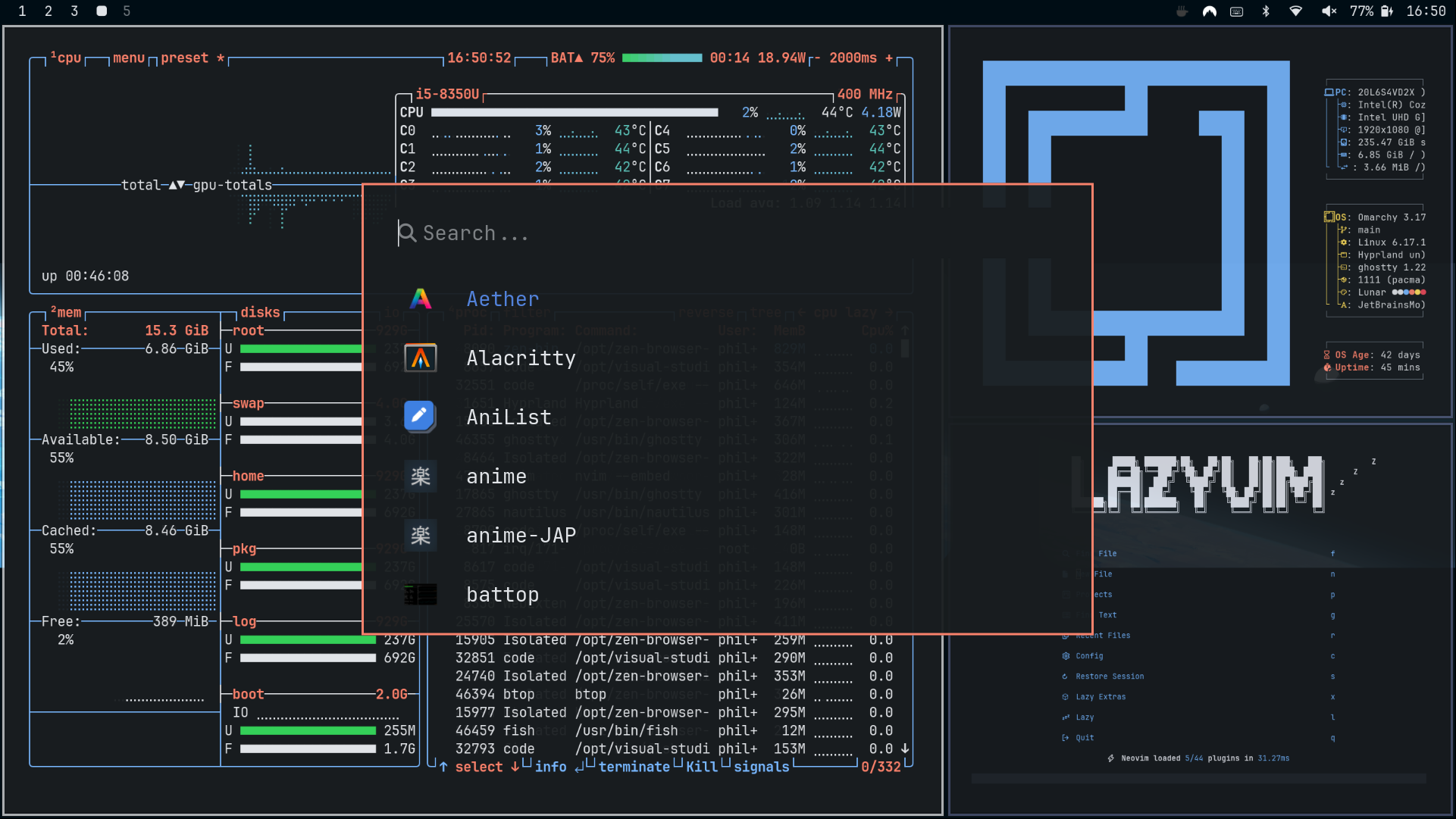The image size is (1456, 819).
Task: Click 'Omarchy 3.17' in the fastfetch window
Action: (x=1392, y=217)
